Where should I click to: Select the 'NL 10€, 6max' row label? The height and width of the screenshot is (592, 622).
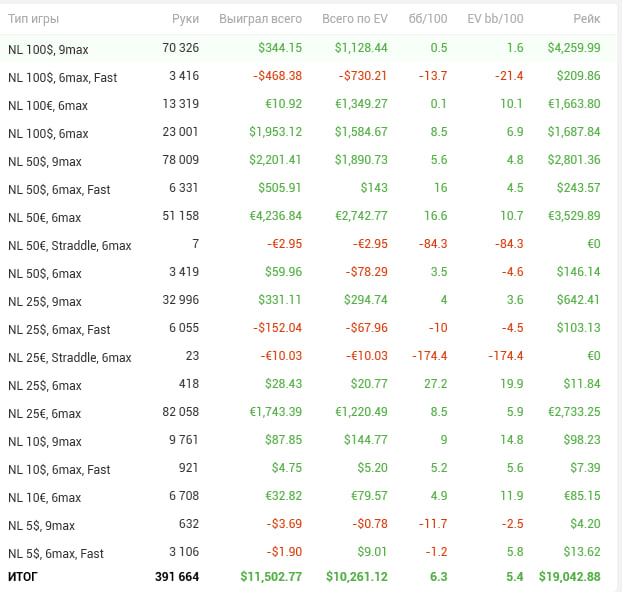click(44, 497)
